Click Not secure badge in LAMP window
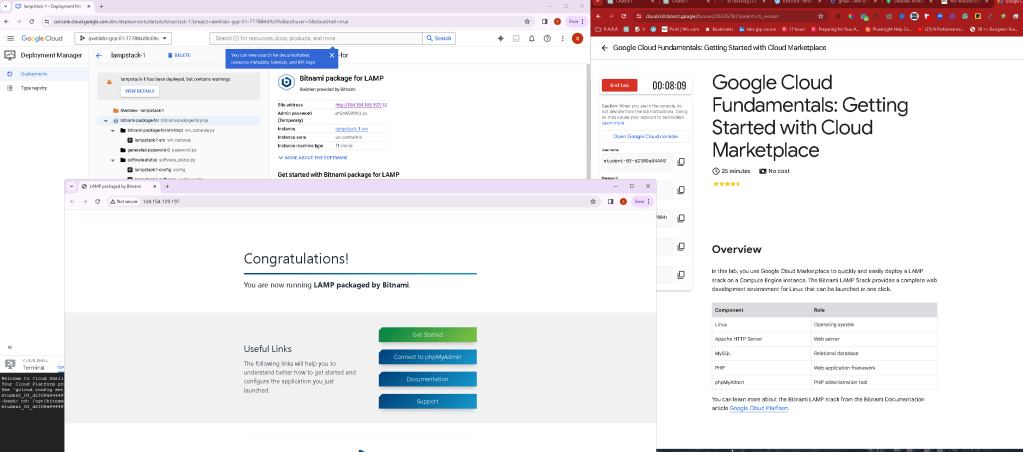Screen dimensions: 1023x452 coord(123,202)
